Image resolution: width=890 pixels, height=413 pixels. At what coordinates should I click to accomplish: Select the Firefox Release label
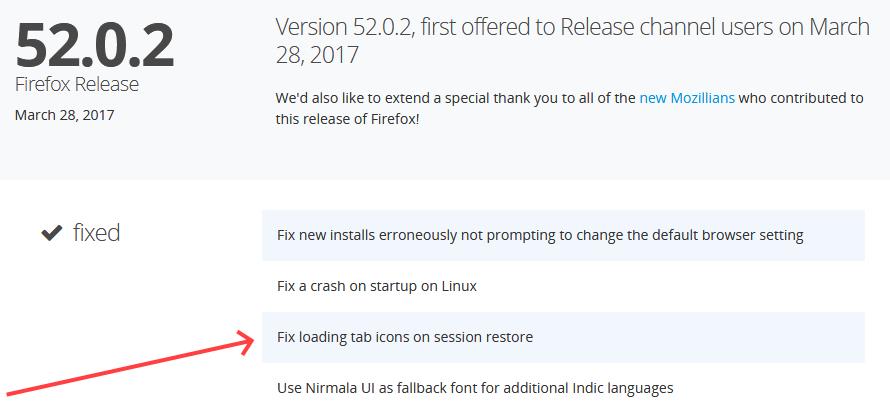(77, 84)
